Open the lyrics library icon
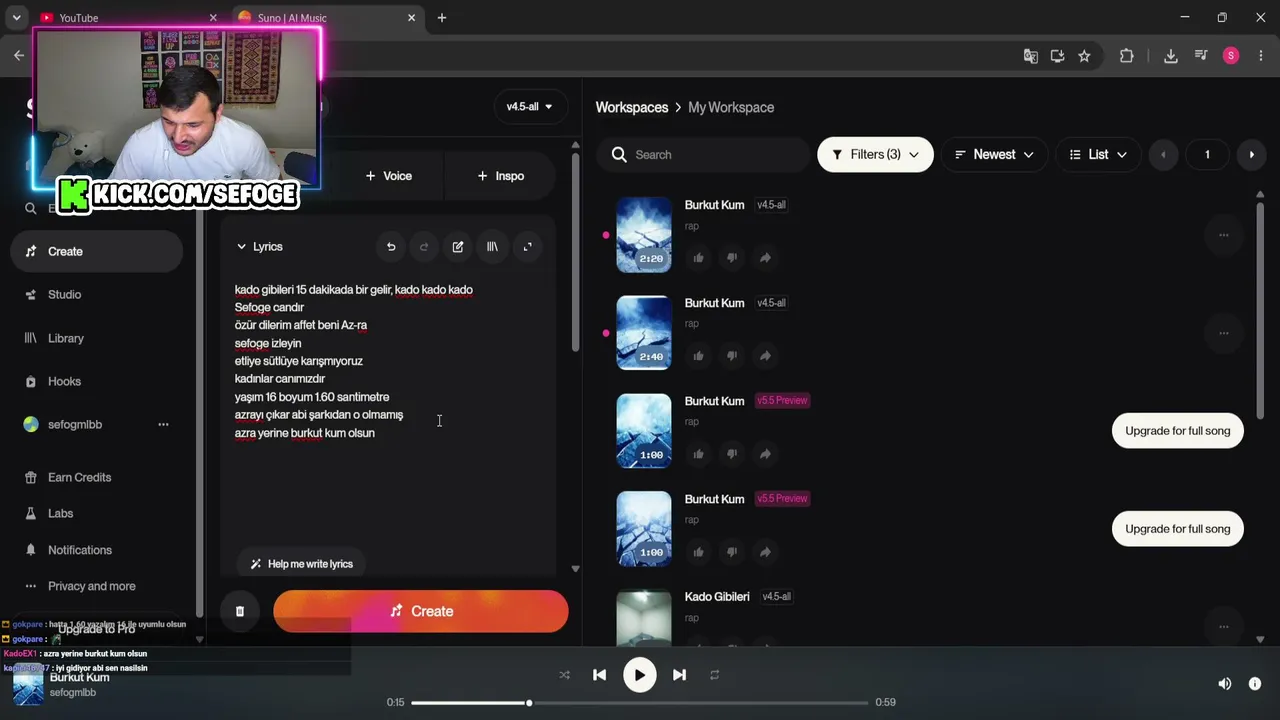 [492, 247]
